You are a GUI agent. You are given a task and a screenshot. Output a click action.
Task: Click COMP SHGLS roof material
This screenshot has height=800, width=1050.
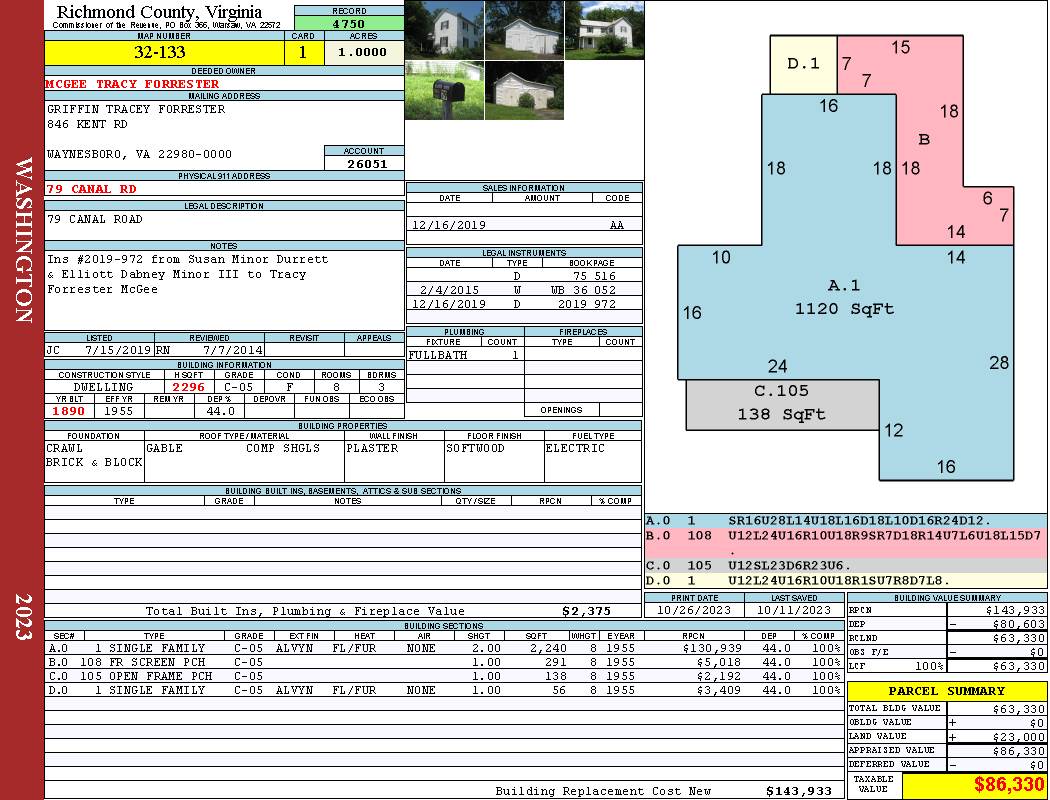(283, 449)
